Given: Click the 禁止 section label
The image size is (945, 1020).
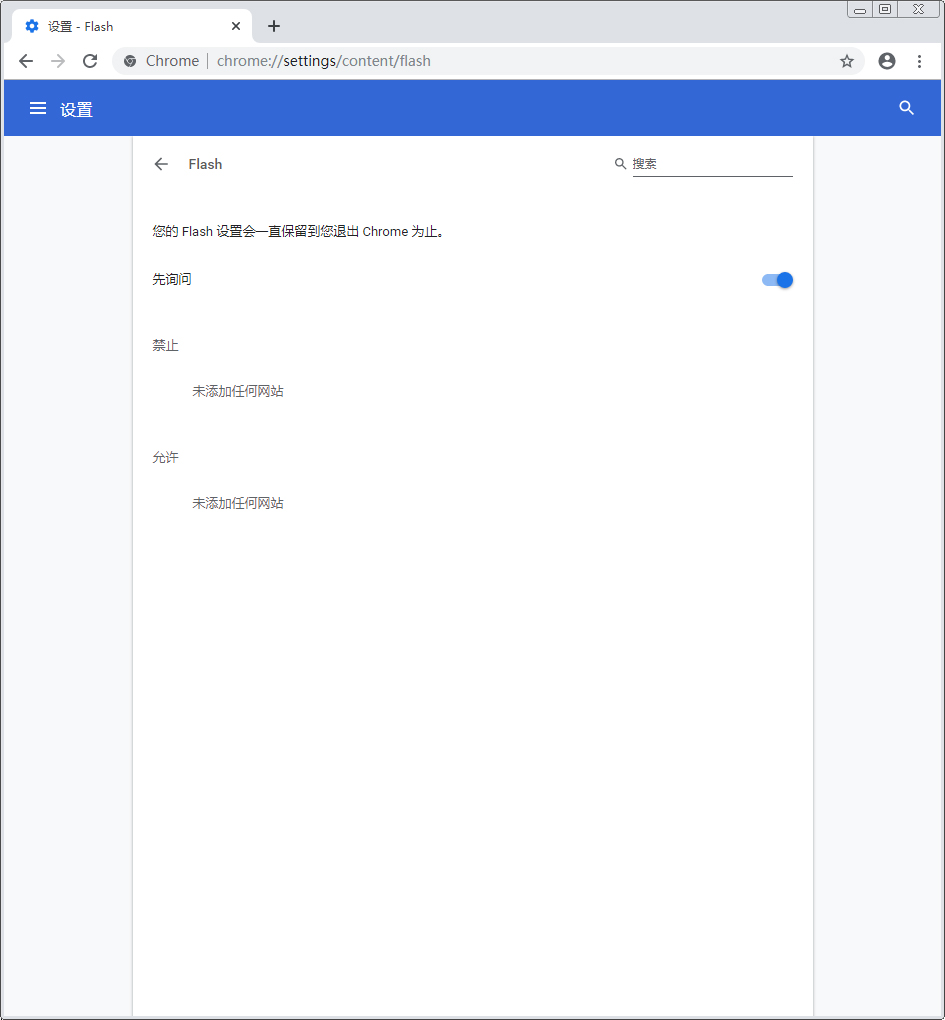Looking at the screenshot, I should (x=165, y=345).
